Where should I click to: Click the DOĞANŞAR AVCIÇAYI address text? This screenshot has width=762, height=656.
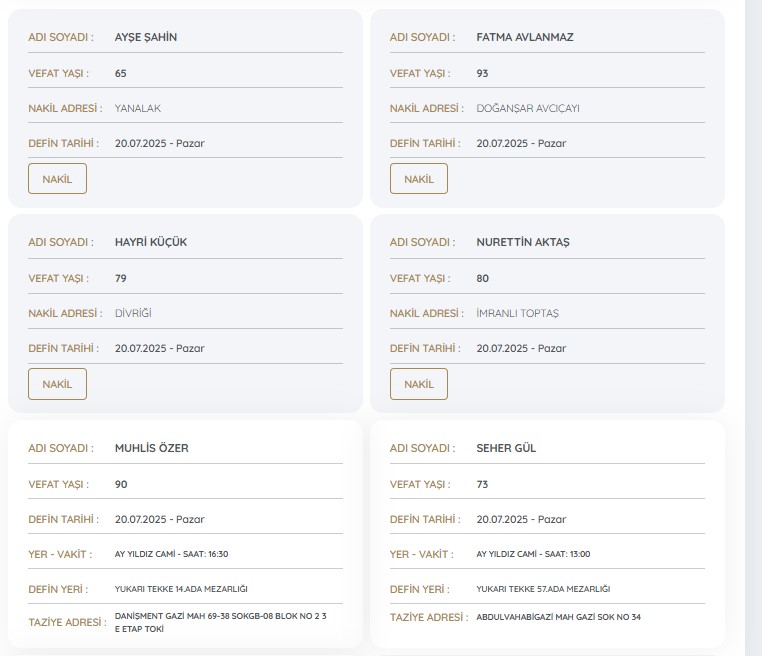pos(528,109)
